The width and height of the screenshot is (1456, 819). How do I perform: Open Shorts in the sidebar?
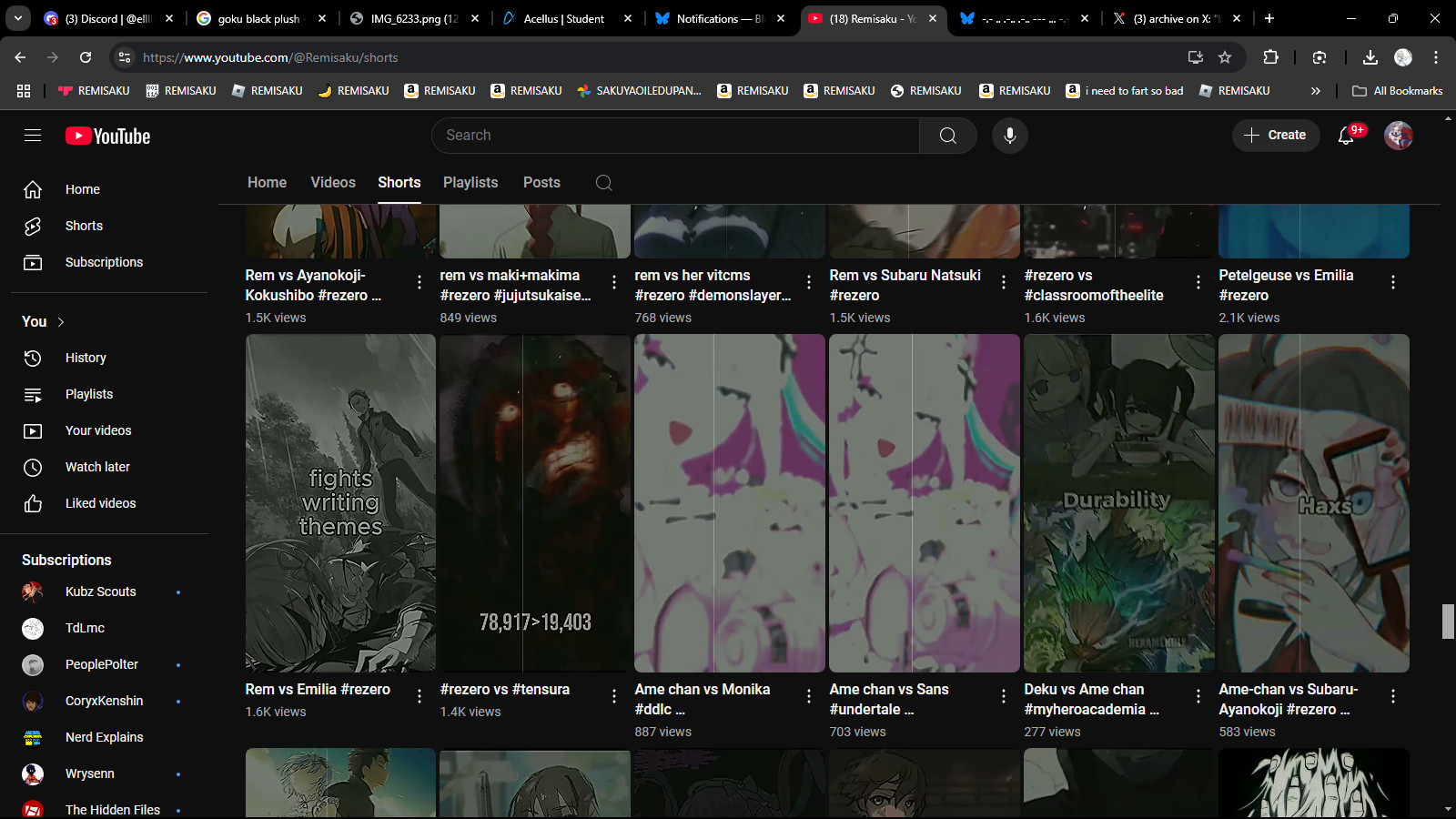point(109,226)
